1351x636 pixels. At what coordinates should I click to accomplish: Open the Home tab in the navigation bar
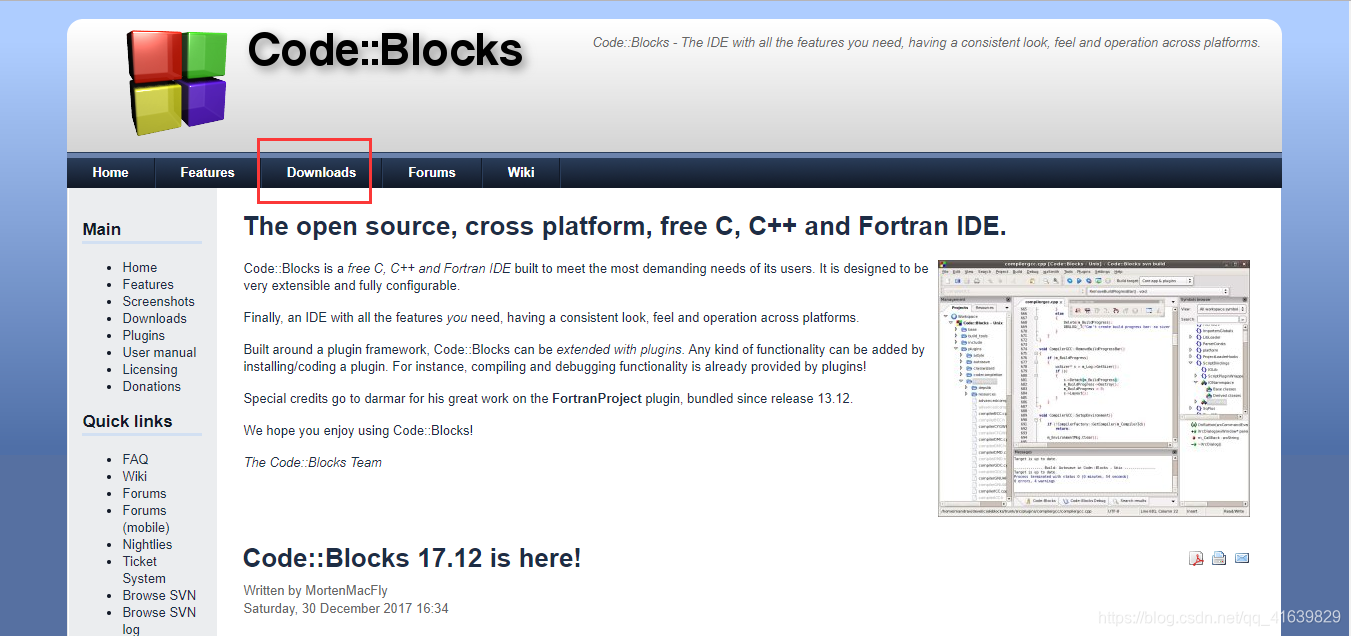tap(110, 172)
